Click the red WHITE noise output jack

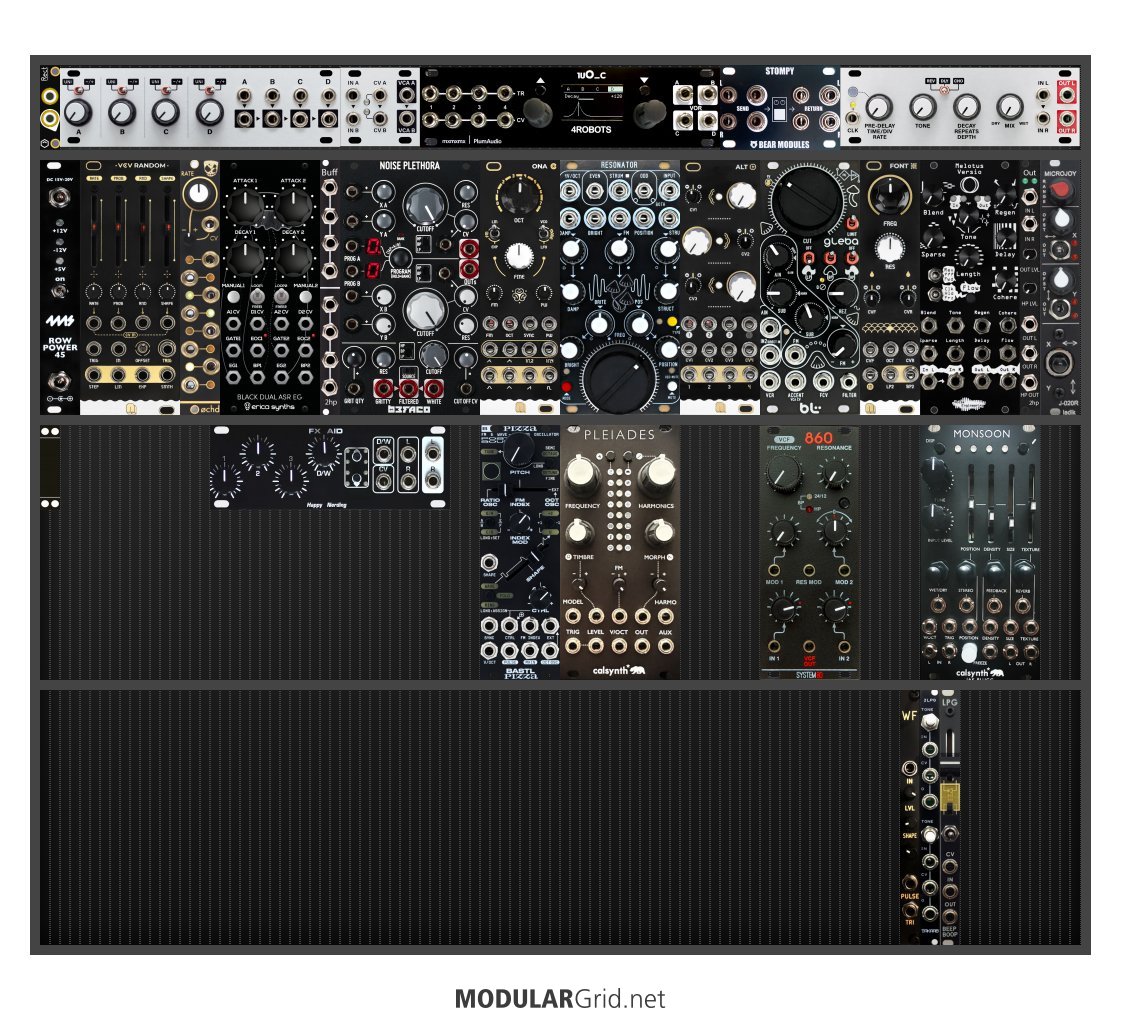[433, 389]
